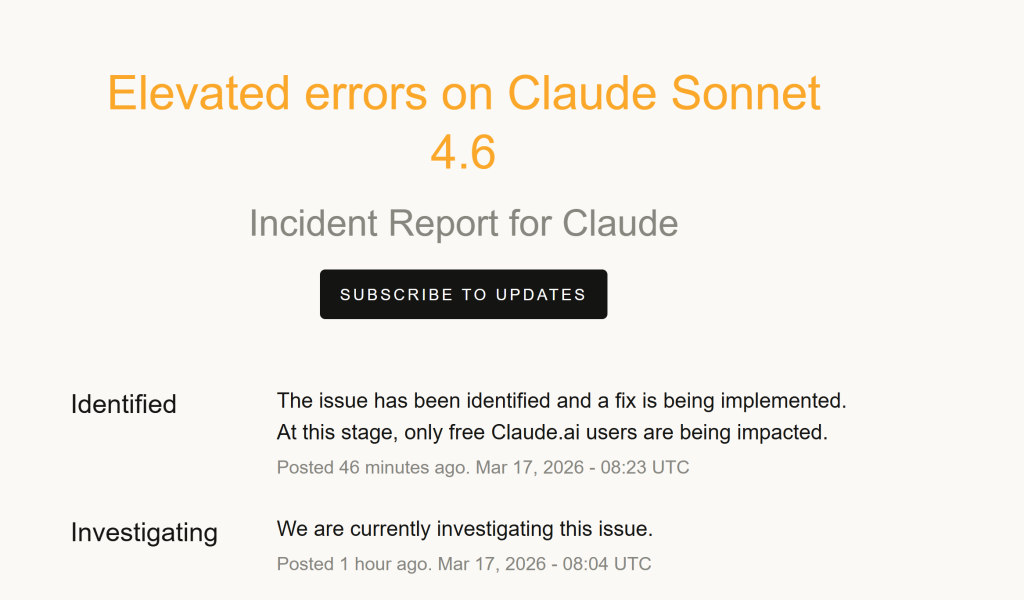Click "Claude Sonnet" in the orange headline
This screenshot has width=1024, height=600.
(664, 94)
